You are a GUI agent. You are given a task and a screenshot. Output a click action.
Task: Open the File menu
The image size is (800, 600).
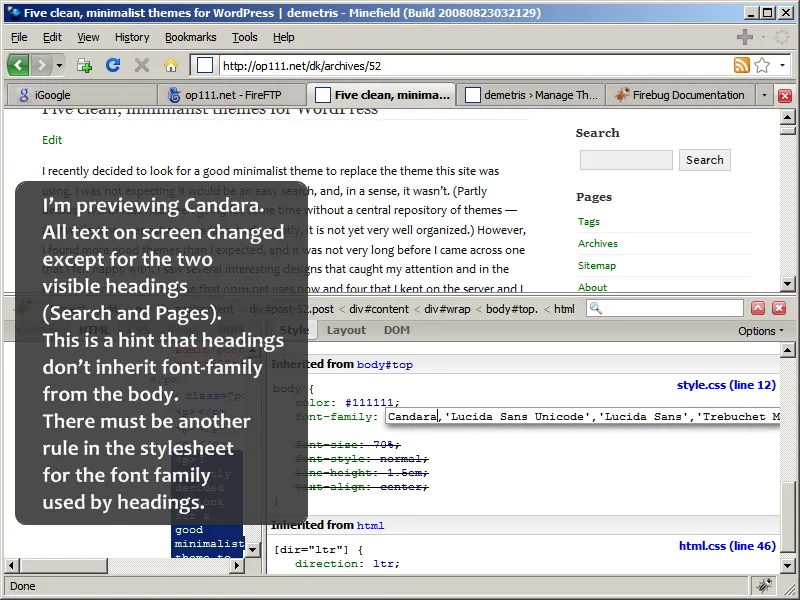point(19,37)
